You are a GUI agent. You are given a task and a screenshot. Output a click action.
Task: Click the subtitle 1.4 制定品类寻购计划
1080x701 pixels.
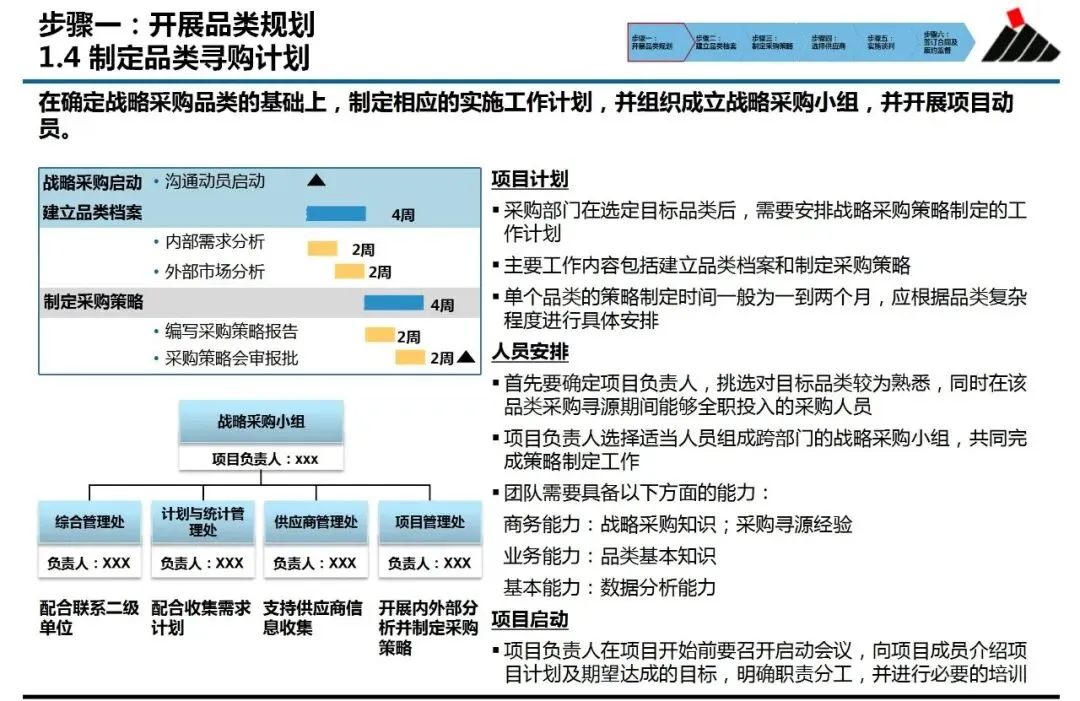[x=174, y=57]
